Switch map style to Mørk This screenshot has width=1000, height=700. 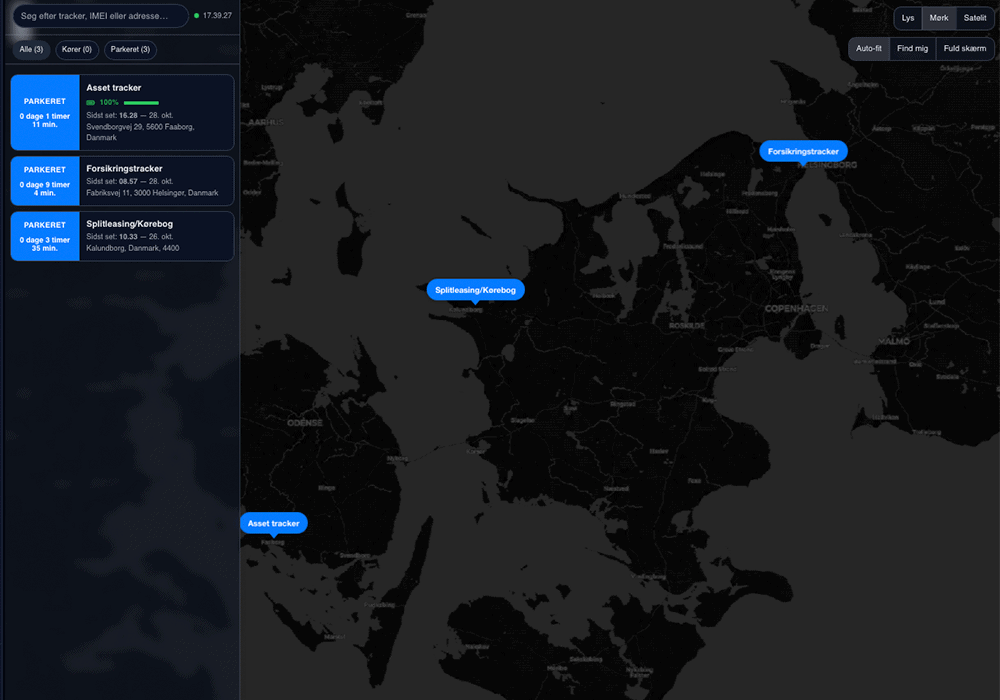pos(939,18)
